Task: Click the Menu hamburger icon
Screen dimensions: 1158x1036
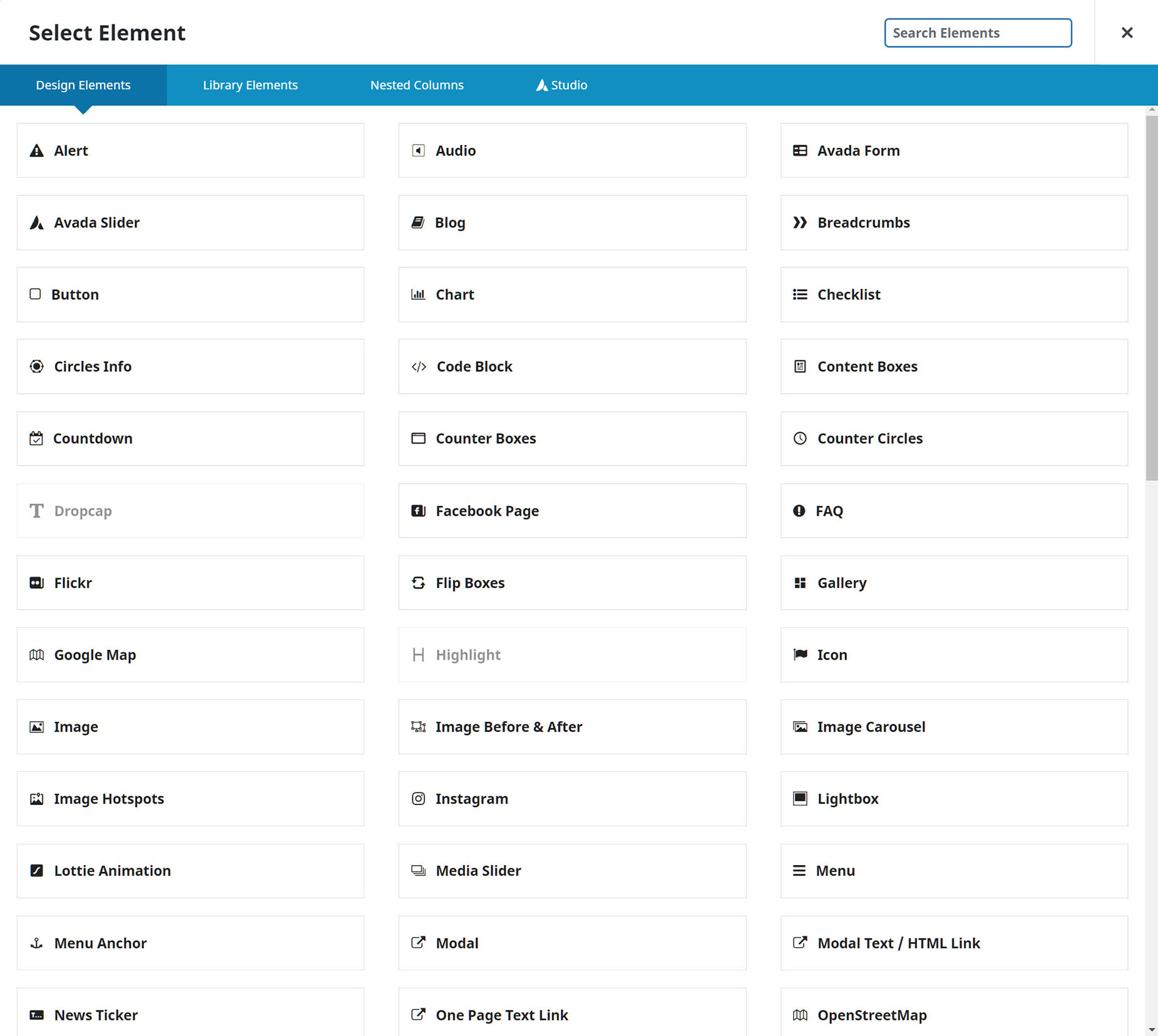Action: 799,871
